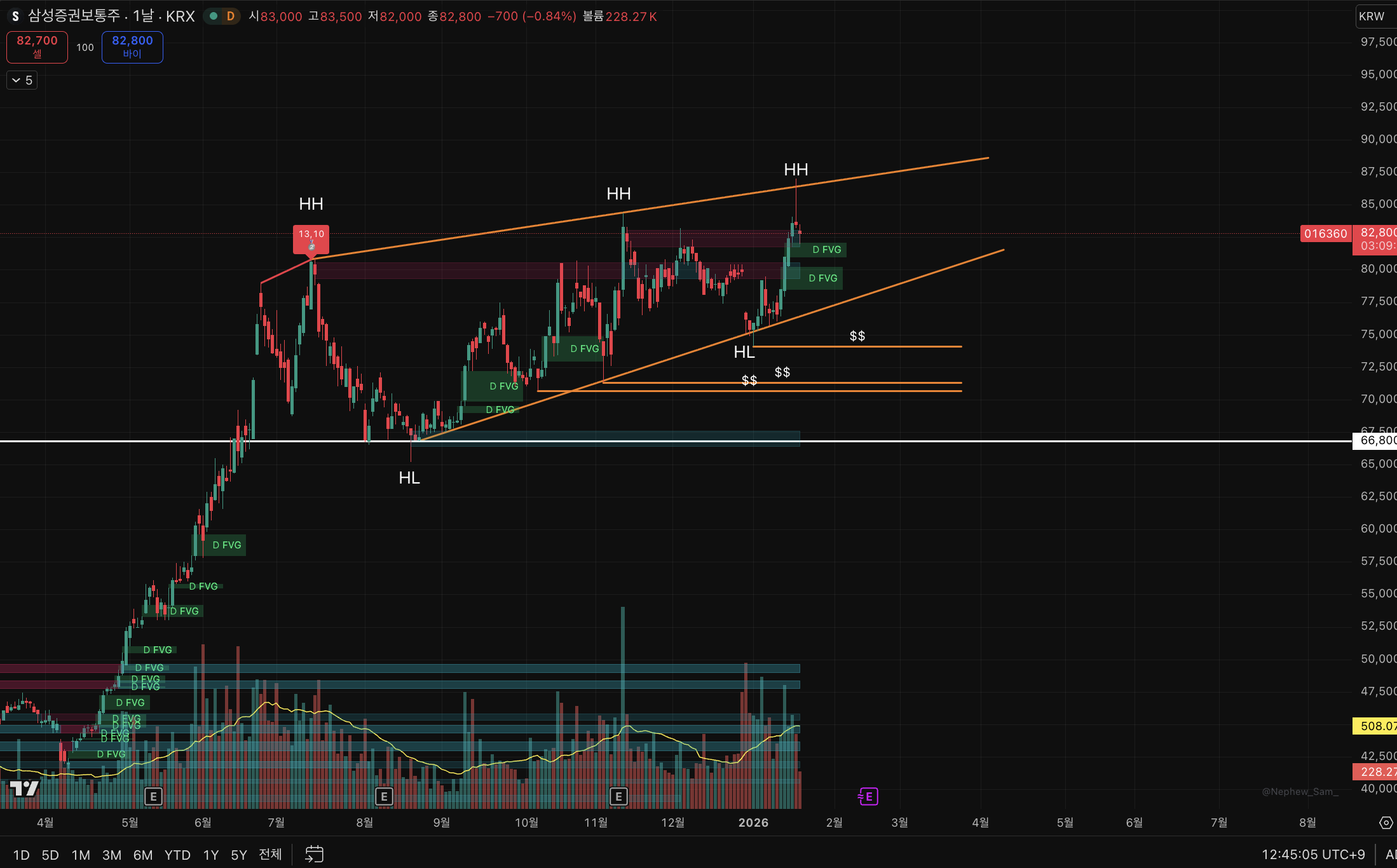Expand the collapsed indicators legend showing 5

pos(22,80)
